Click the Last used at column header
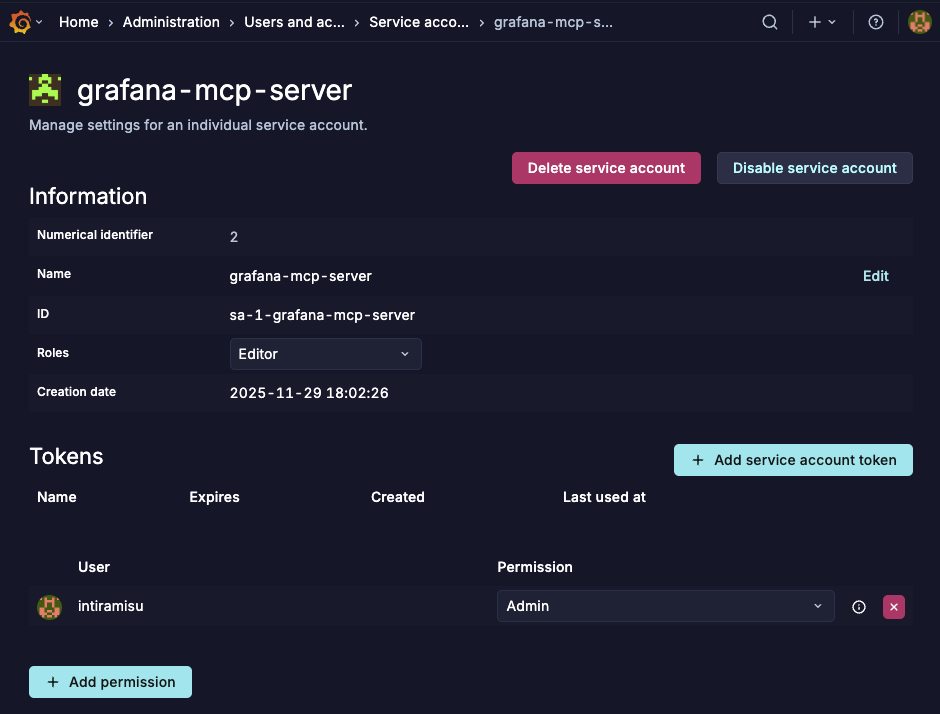 tap(604, 497)
